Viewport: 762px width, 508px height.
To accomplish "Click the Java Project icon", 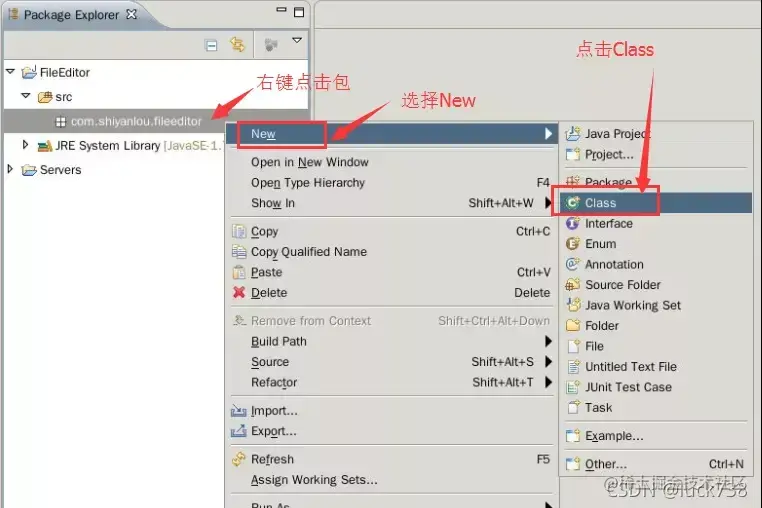I will pyautogui.click(x=573, y=133).
